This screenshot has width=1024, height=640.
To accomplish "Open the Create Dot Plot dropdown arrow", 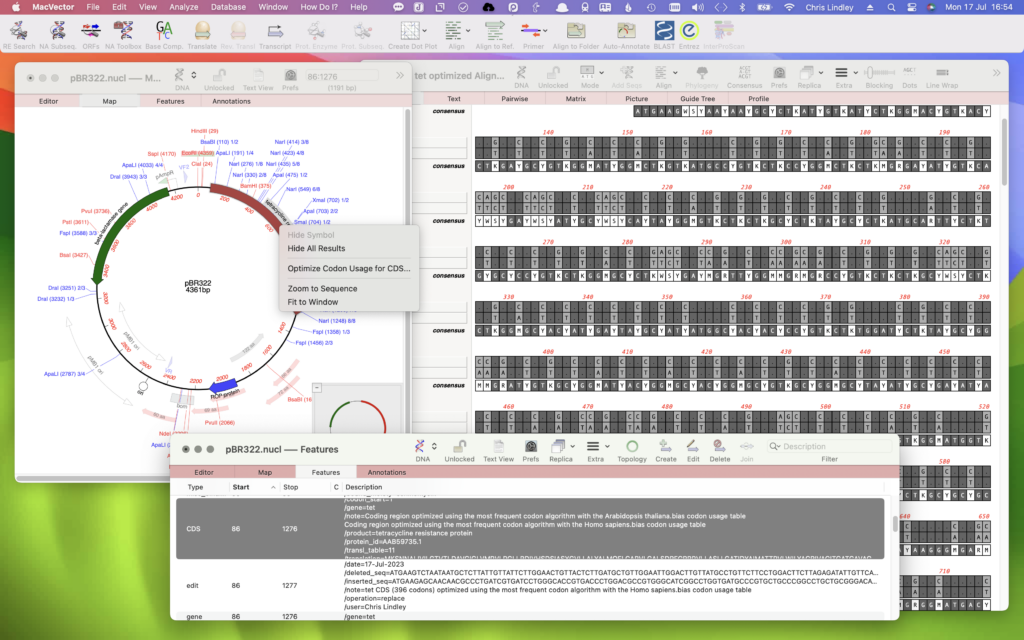I will (424, 31).
